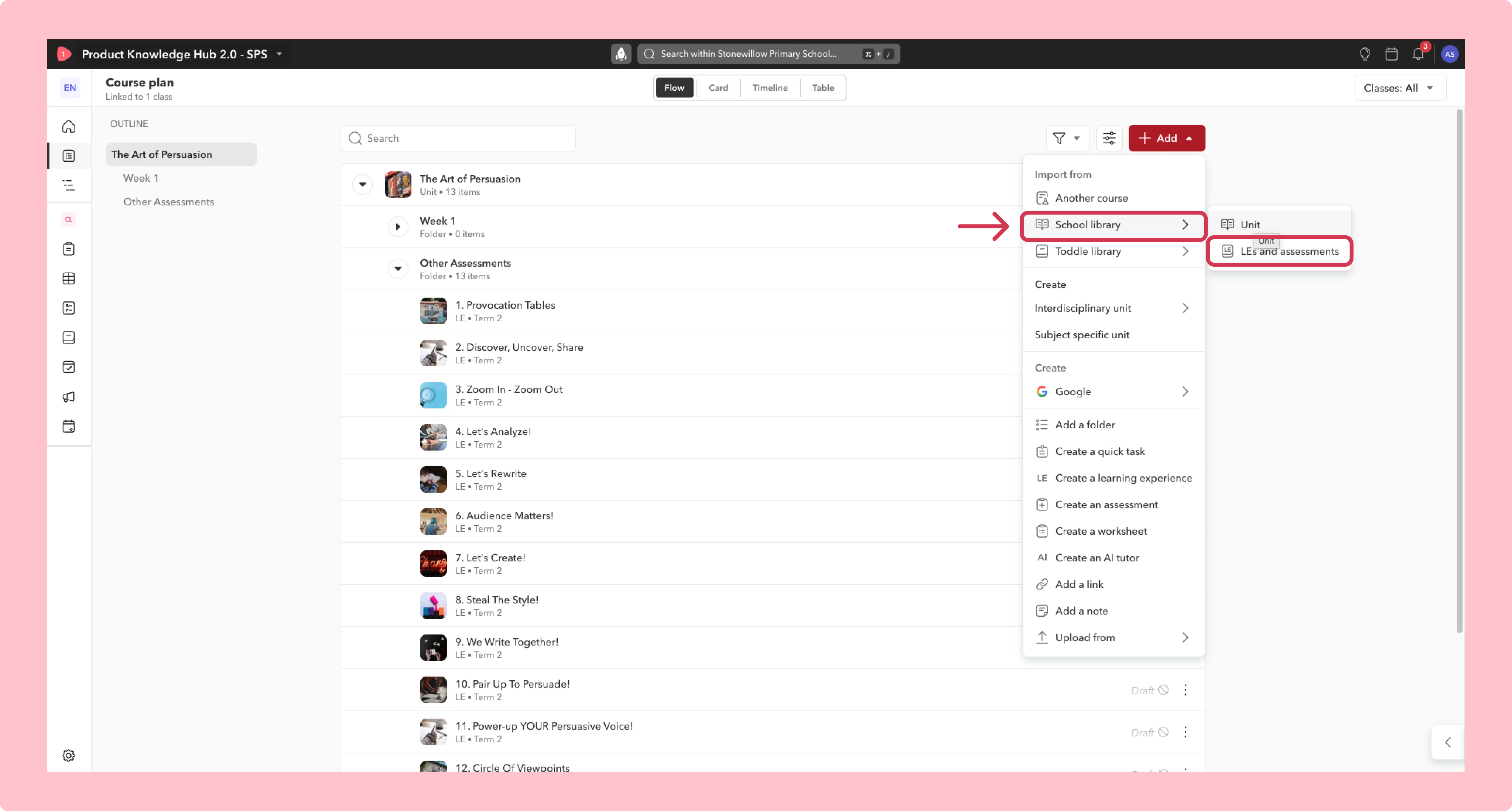Open options for 10. Pair Up To Persuade!

click(1185, 690)
